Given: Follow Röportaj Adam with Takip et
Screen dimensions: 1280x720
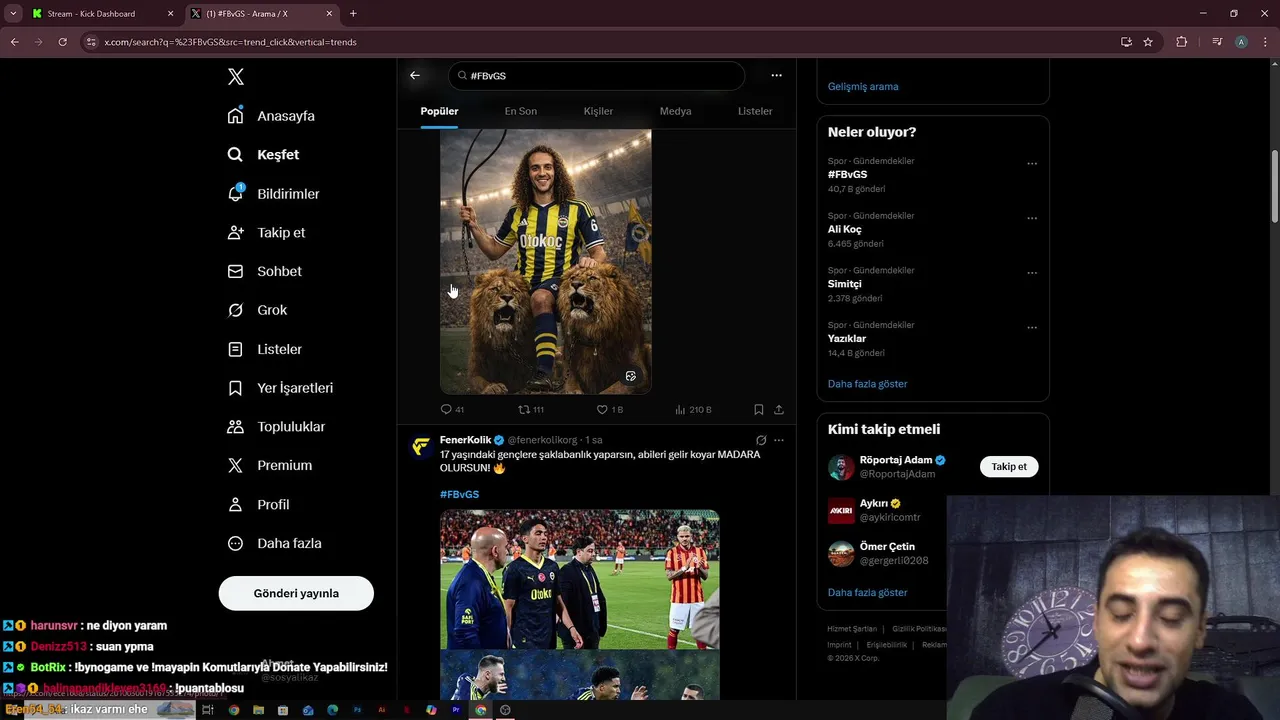Looking at the screenshot, I should coord(1009,467).
